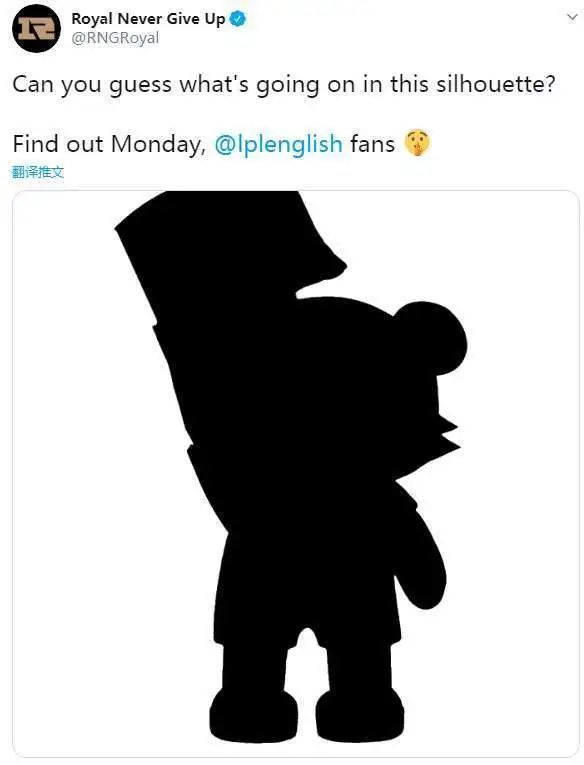Click the "Find out Monday," text
The width and height of the screenshot is (584, 765).
[109, 144]
